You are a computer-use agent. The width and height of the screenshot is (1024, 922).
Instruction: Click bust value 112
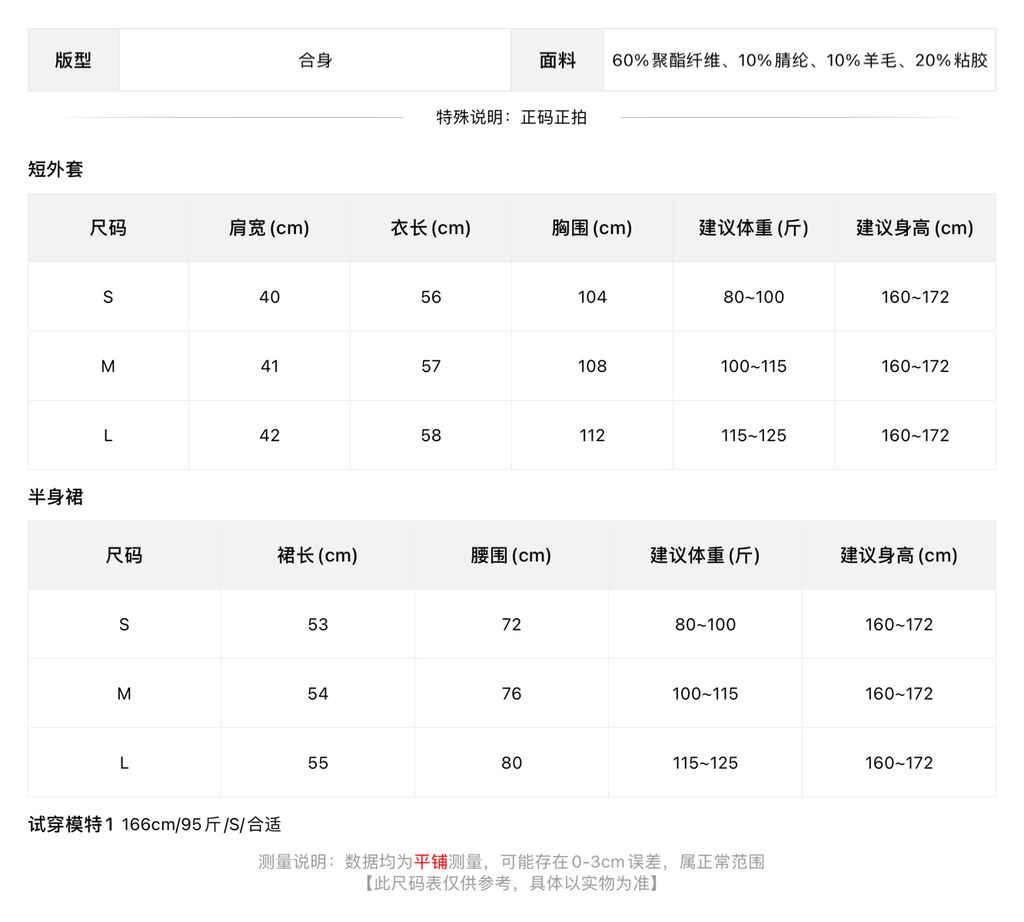[592, 436]
